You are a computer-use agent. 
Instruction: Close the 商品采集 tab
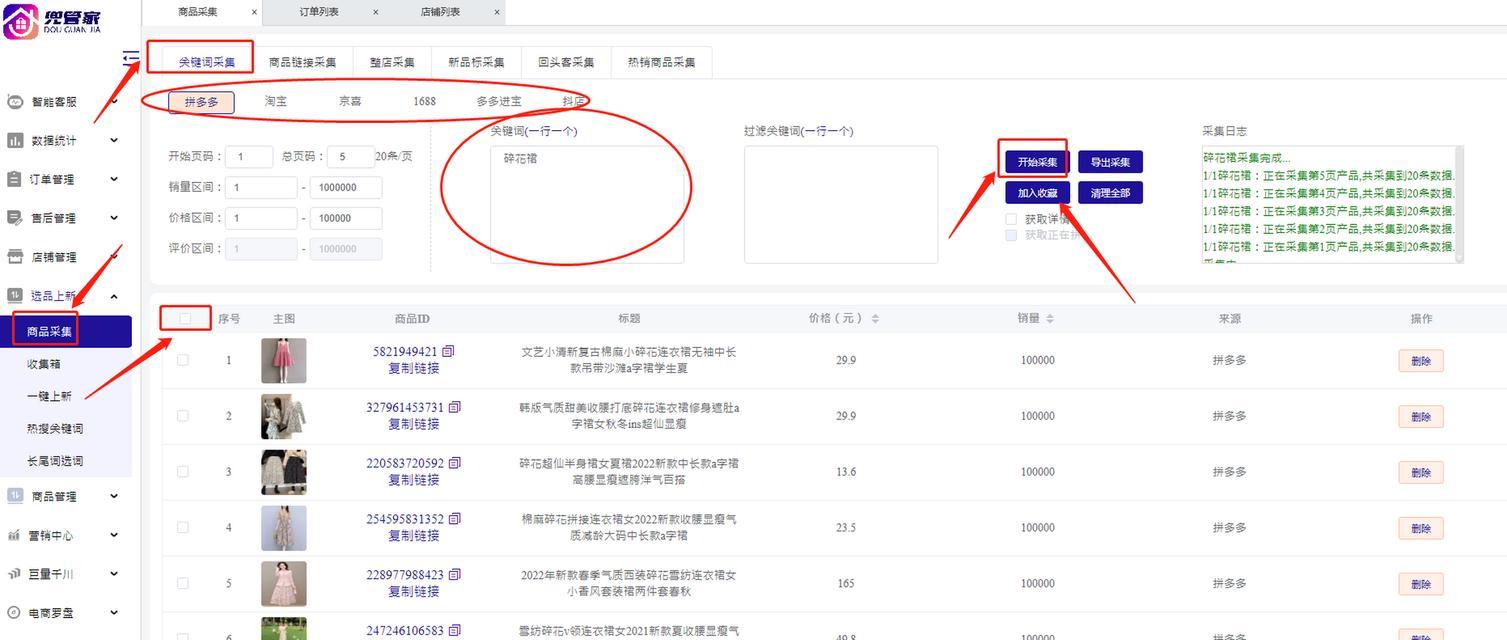click(x=254, y=12)
